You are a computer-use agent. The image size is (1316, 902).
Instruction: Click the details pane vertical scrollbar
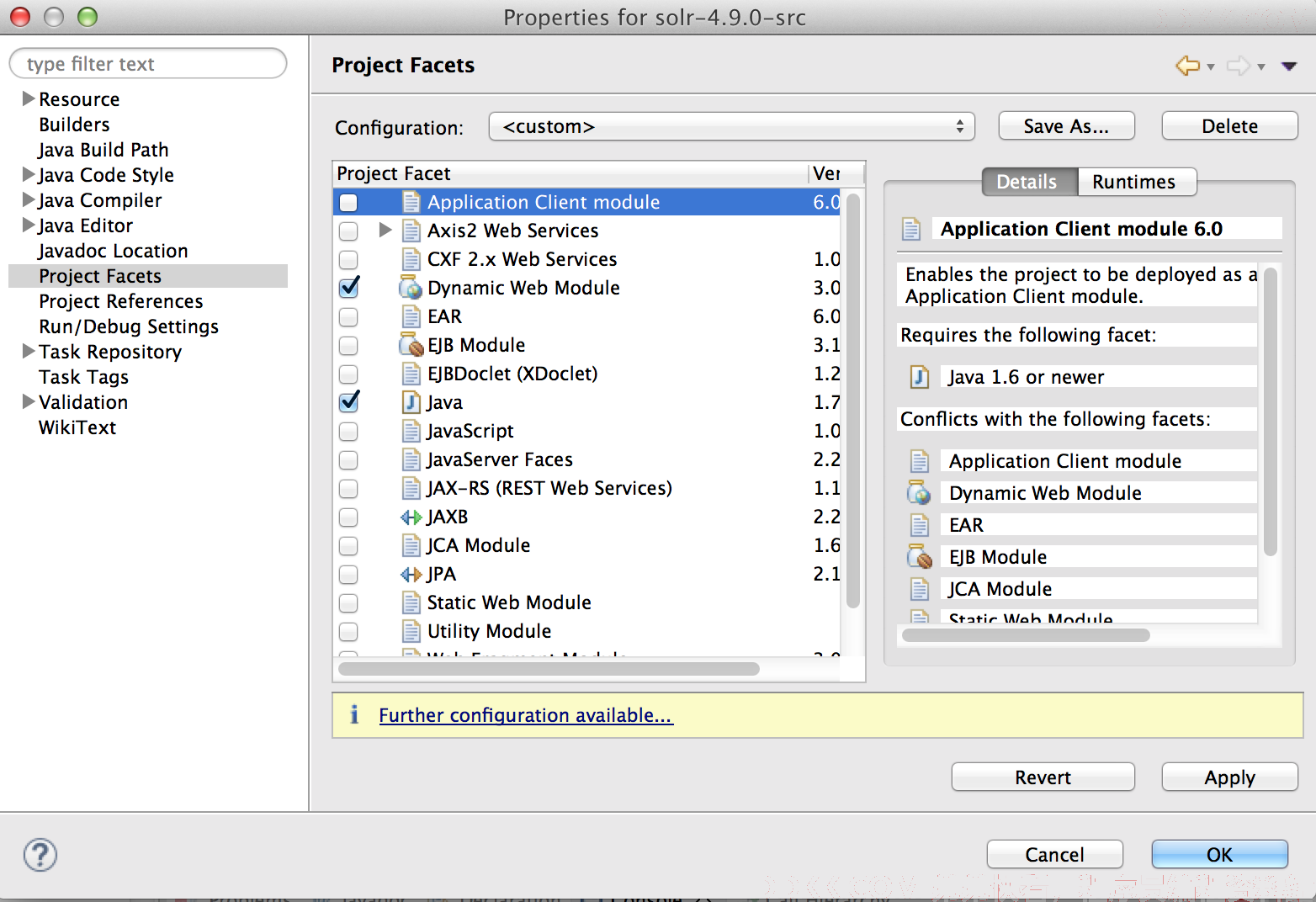pyautogui.click(x=1271, y=412)
